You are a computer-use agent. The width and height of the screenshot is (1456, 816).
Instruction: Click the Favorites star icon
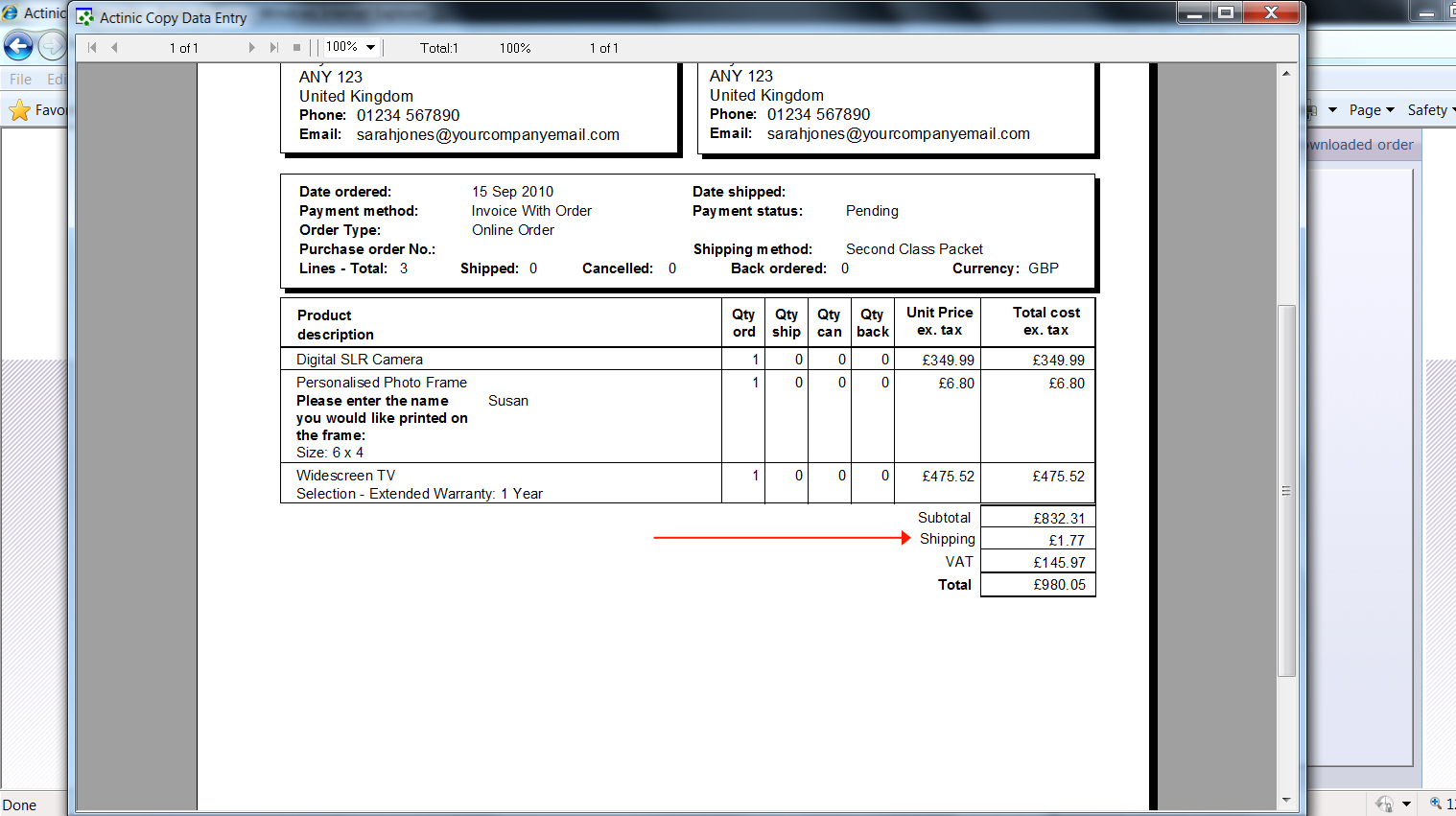(x=19, y=110)
